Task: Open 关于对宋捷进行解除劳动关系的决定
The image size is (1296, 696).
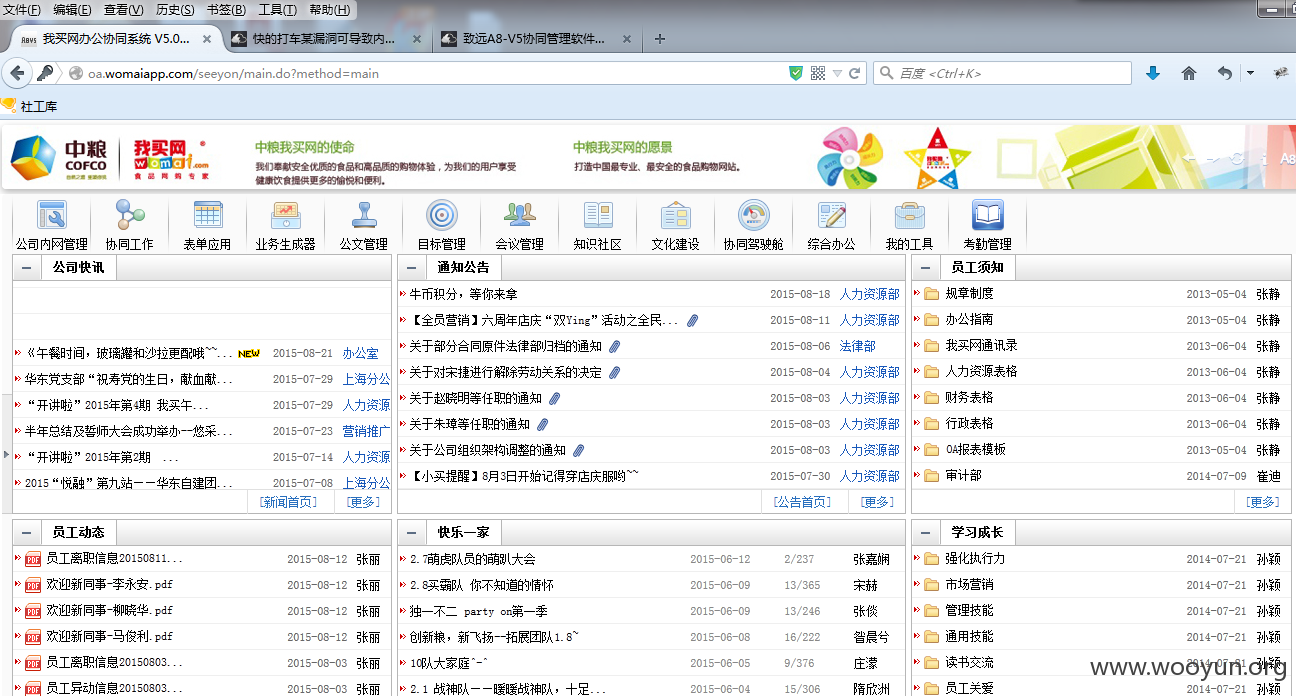Action: [505, 372]
